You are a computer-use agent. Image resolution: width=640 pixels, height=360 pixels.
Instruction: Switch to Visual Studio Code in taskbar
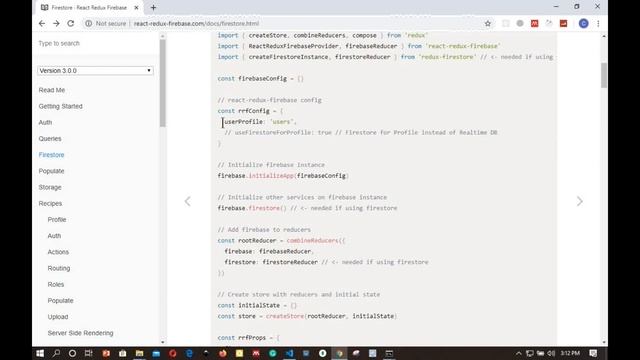pos(290,353)
